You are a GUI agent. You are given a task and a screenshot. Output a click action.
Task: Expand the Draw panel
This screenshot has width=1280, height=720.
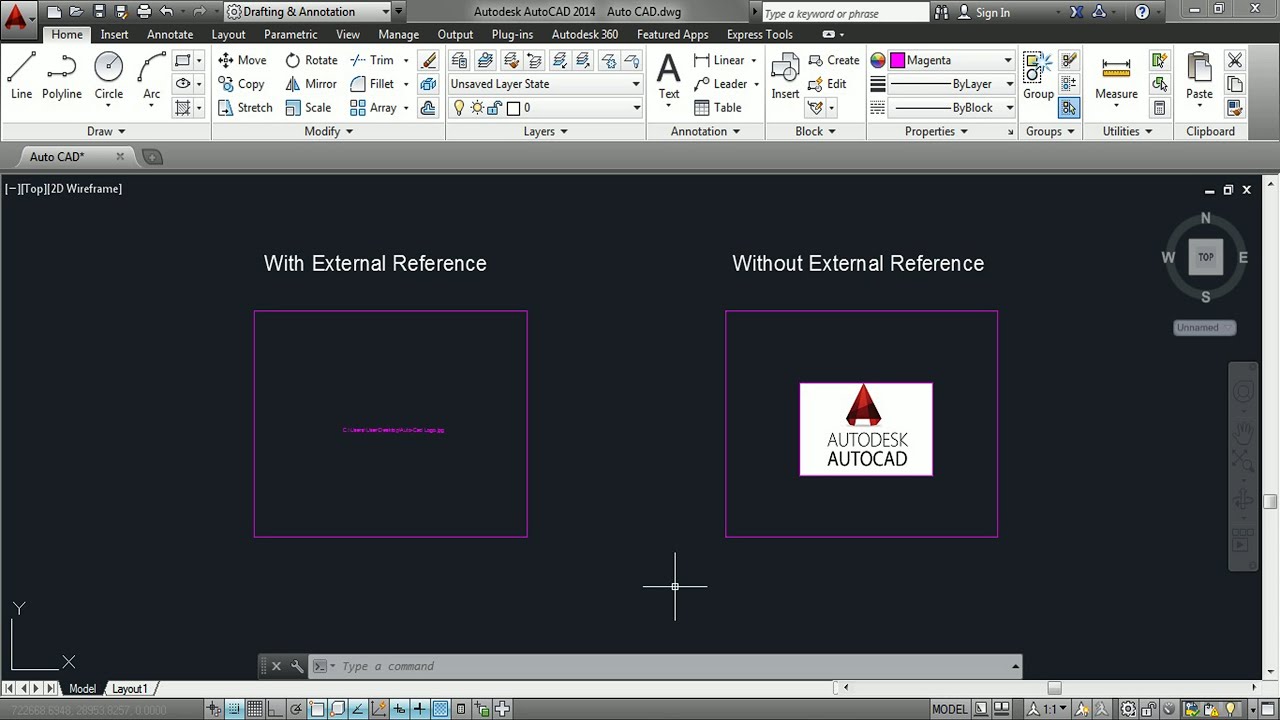point(106,131)
